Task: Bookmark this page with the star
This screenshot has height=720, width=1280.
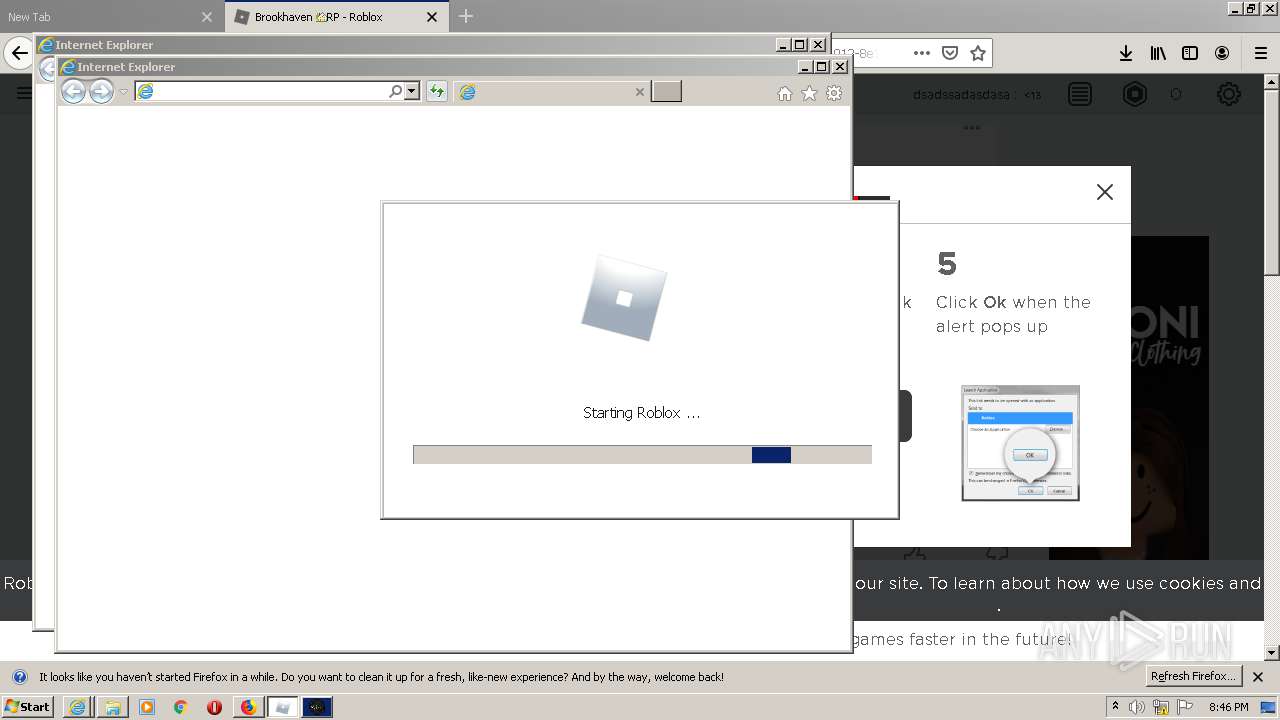Action: coord(978,53)
